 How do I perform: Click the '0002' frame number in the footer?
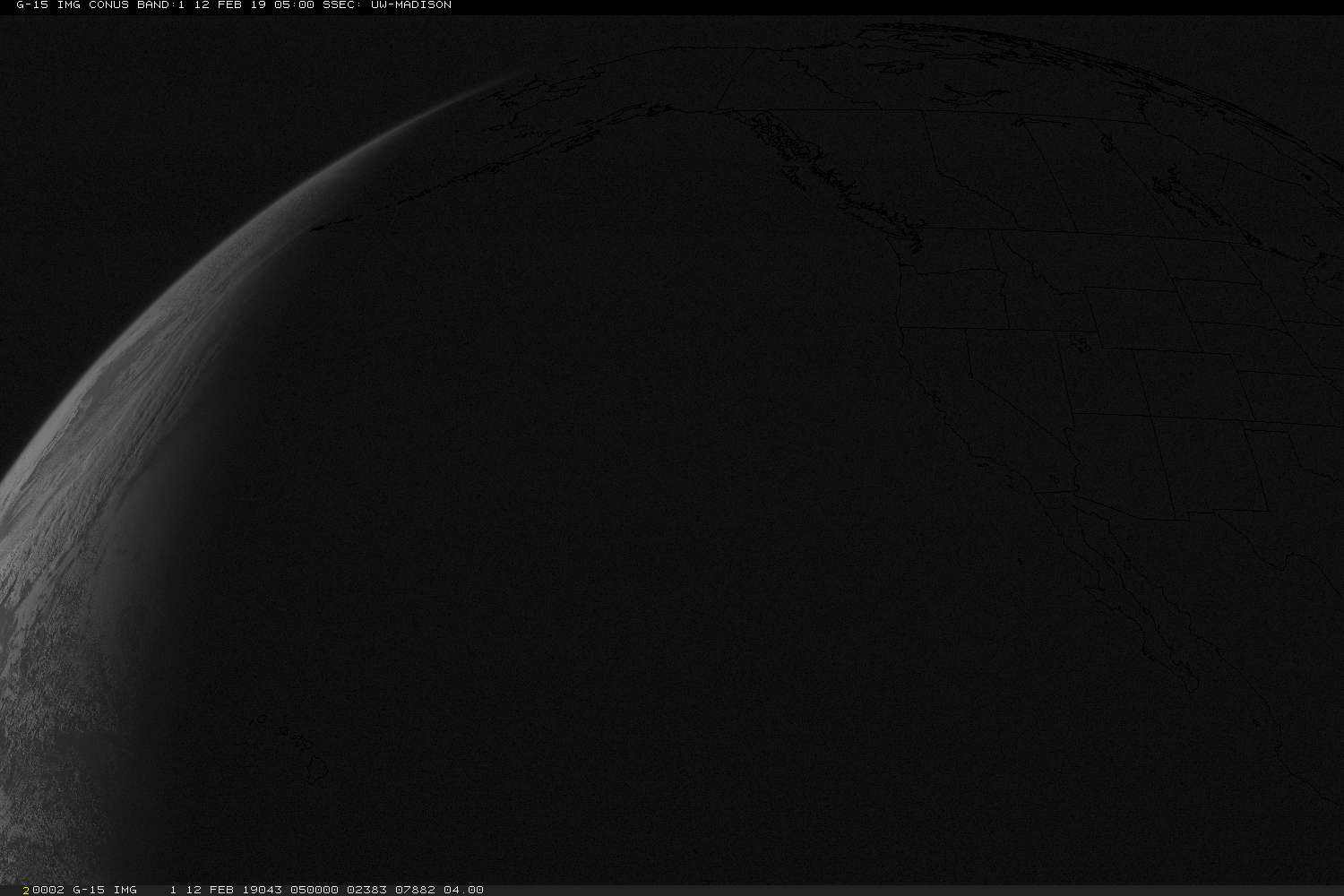pyautogui.click(x=47, y=890)
